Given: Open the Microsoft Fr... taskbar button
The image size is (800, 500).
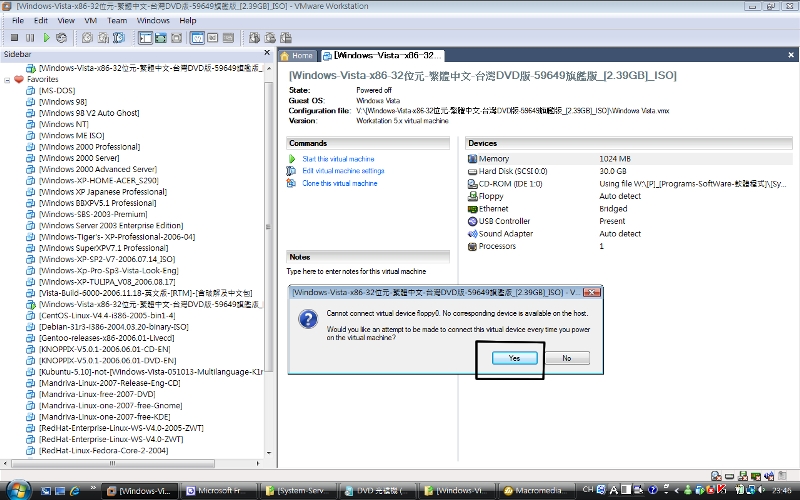Looking at the screenshot, I should point(218,491).
